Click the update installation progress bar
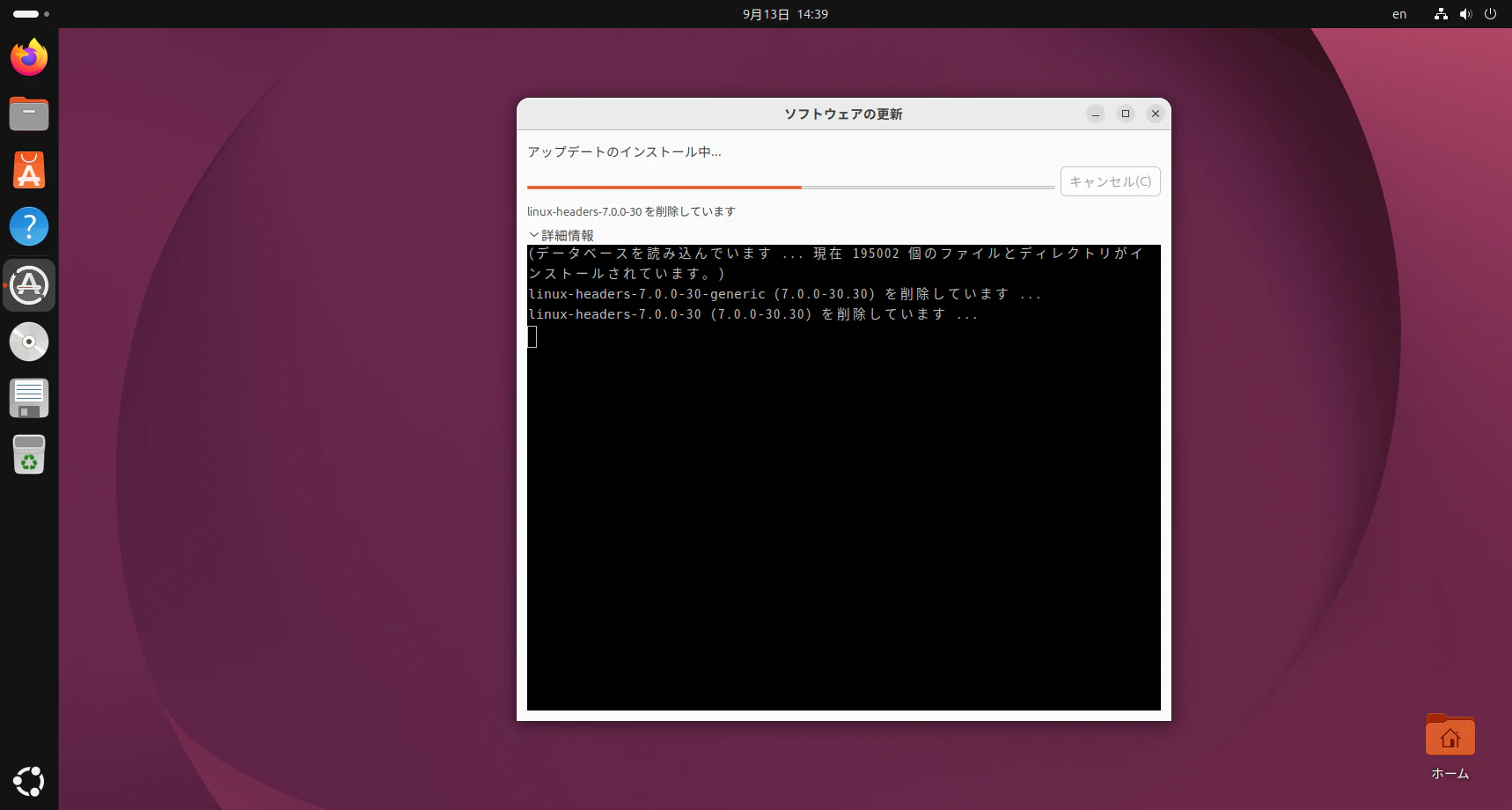The height and width of the screenshot is (810, 1512). [x=791, y=188]
